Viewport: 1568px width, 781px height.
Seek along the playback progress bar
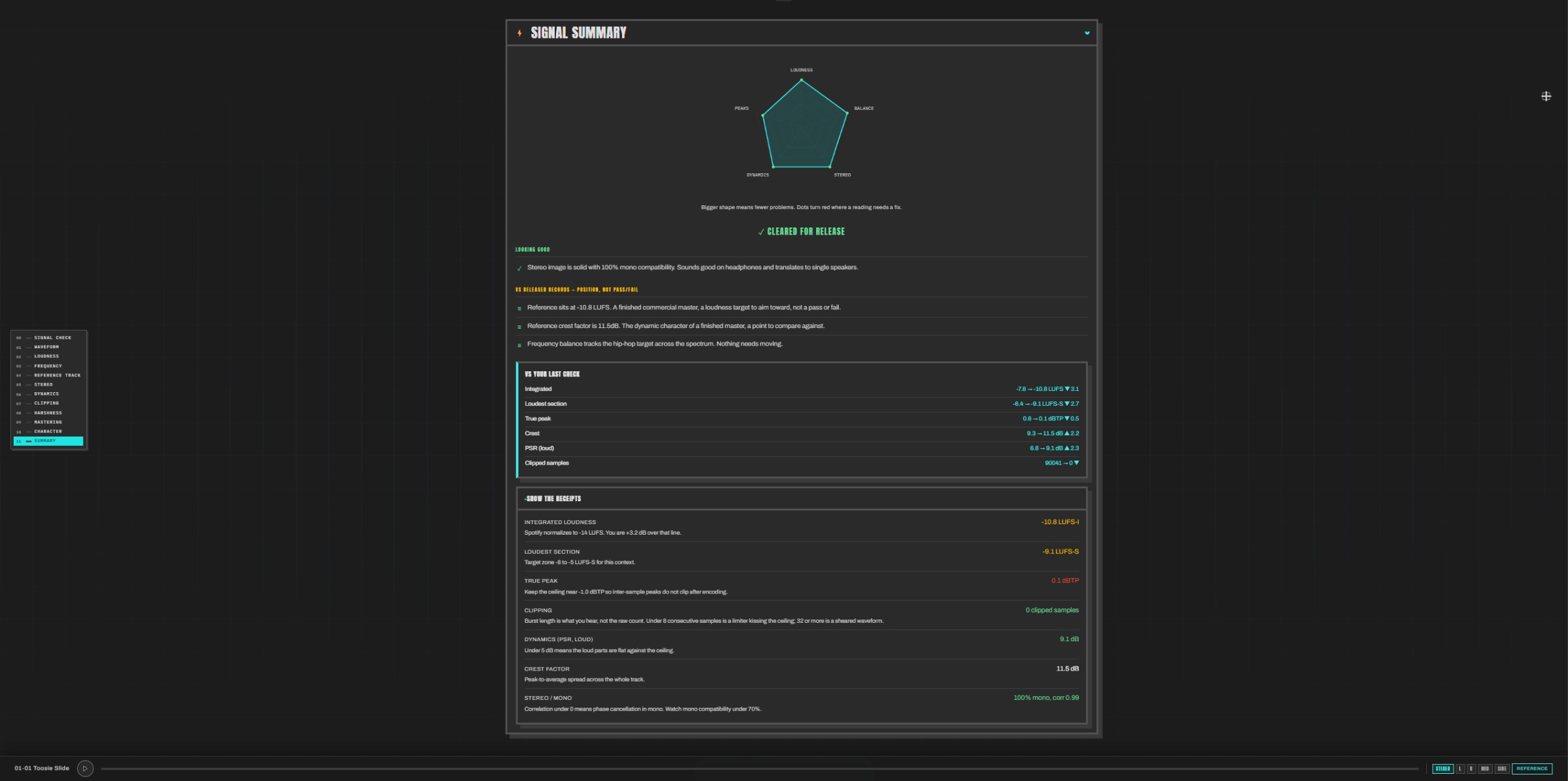pyautogui.click(x=760, y=769)
